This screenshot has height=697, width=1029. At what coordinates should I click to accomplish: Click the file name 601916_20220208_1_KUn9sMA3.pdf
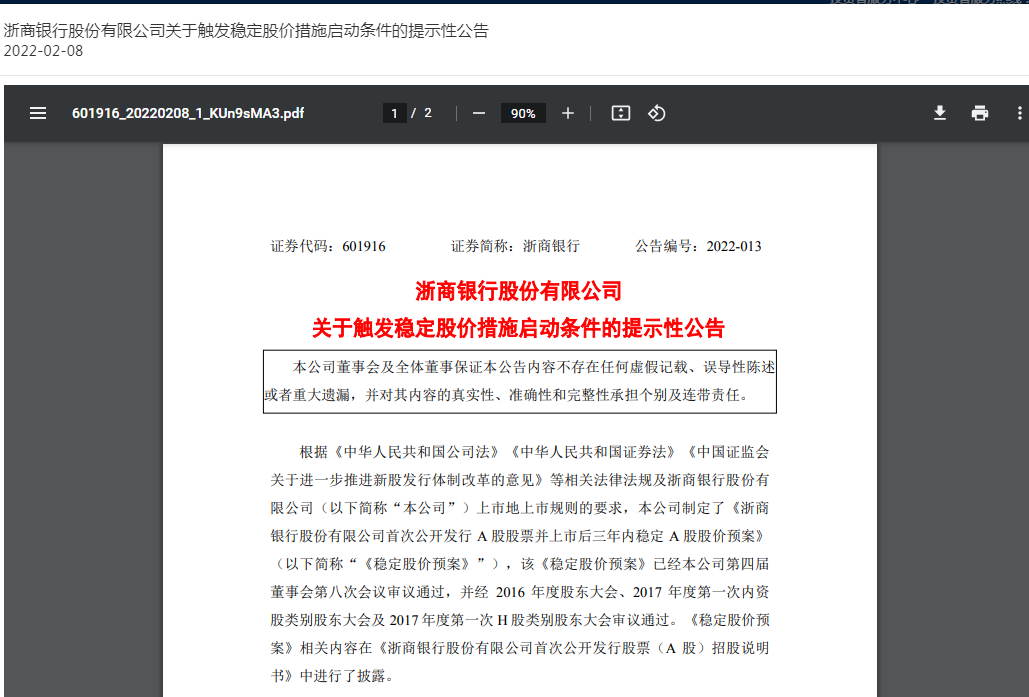click(x=188, y=114)
